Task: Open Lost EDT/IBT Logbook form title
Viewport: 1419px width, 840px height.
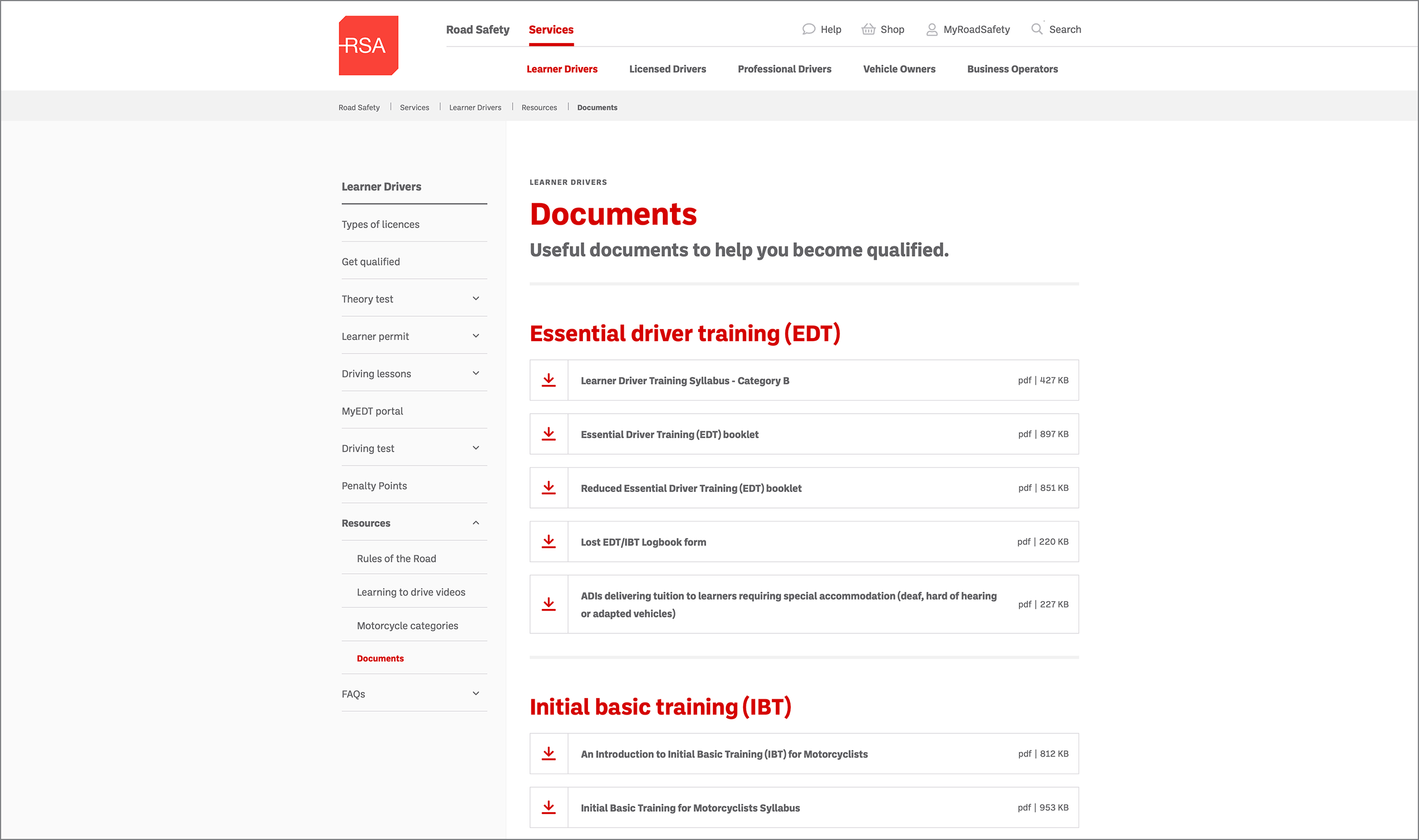Action: point(644,542)
